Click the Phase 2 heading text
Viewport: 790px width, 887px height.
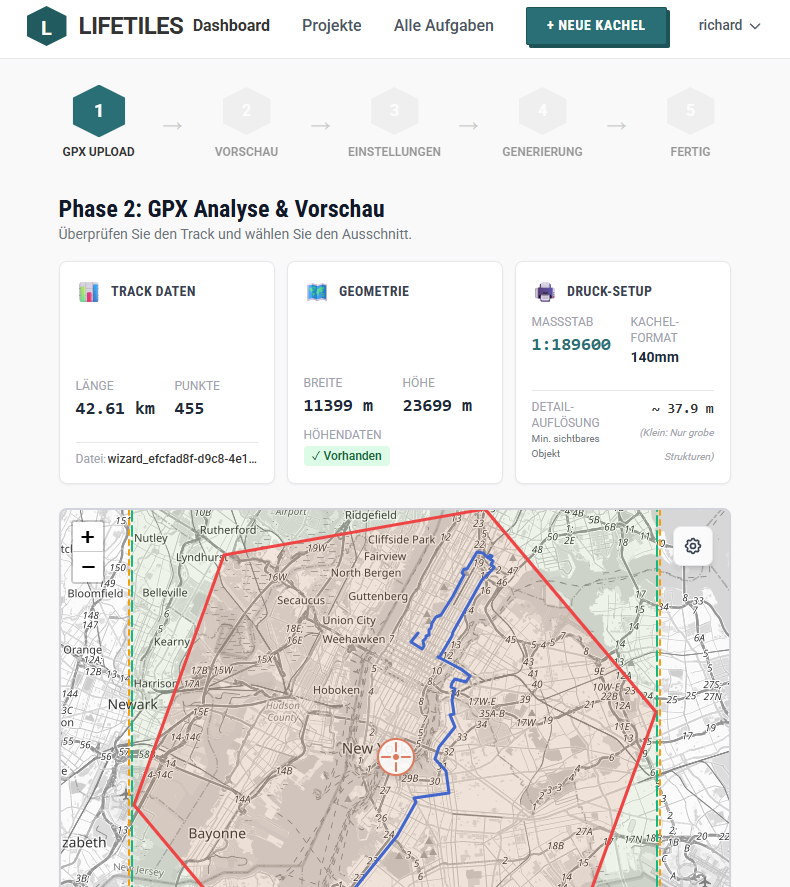222,209
